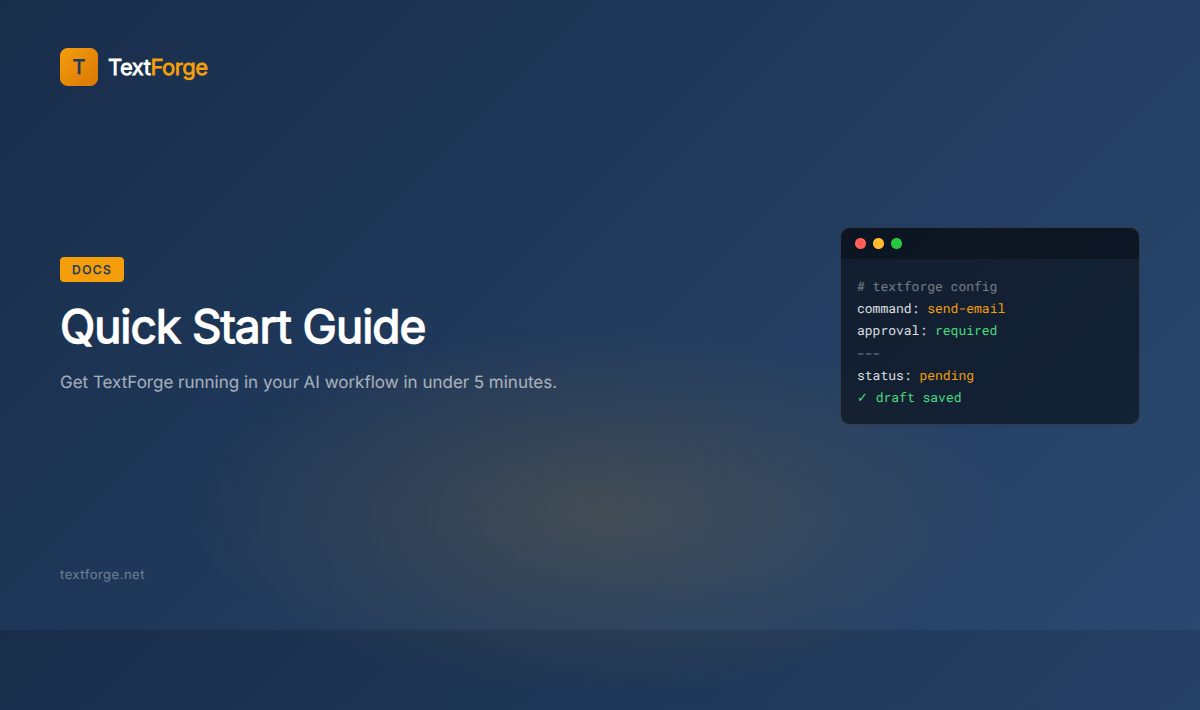Click the Quick Start Guide heading

[243, 327]
